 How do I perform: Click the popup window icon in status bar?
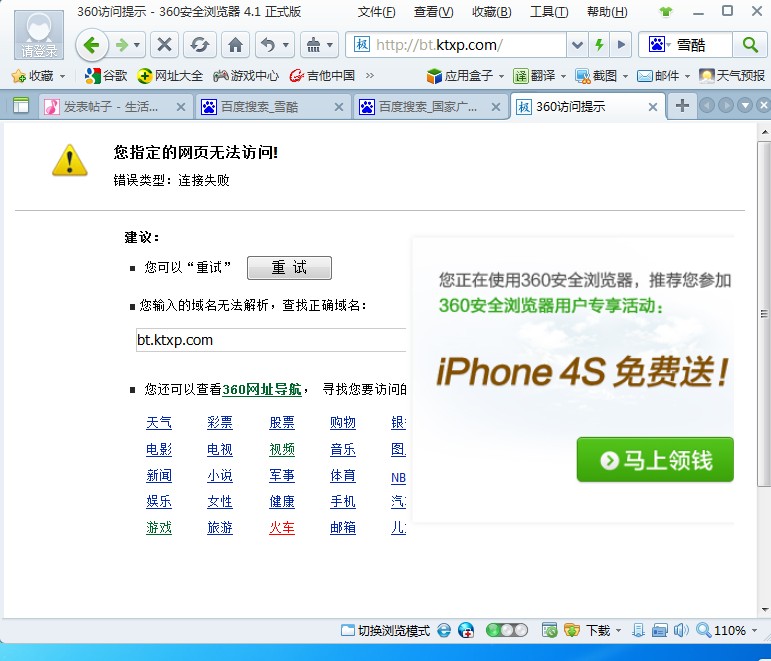(x=659, y=631)
